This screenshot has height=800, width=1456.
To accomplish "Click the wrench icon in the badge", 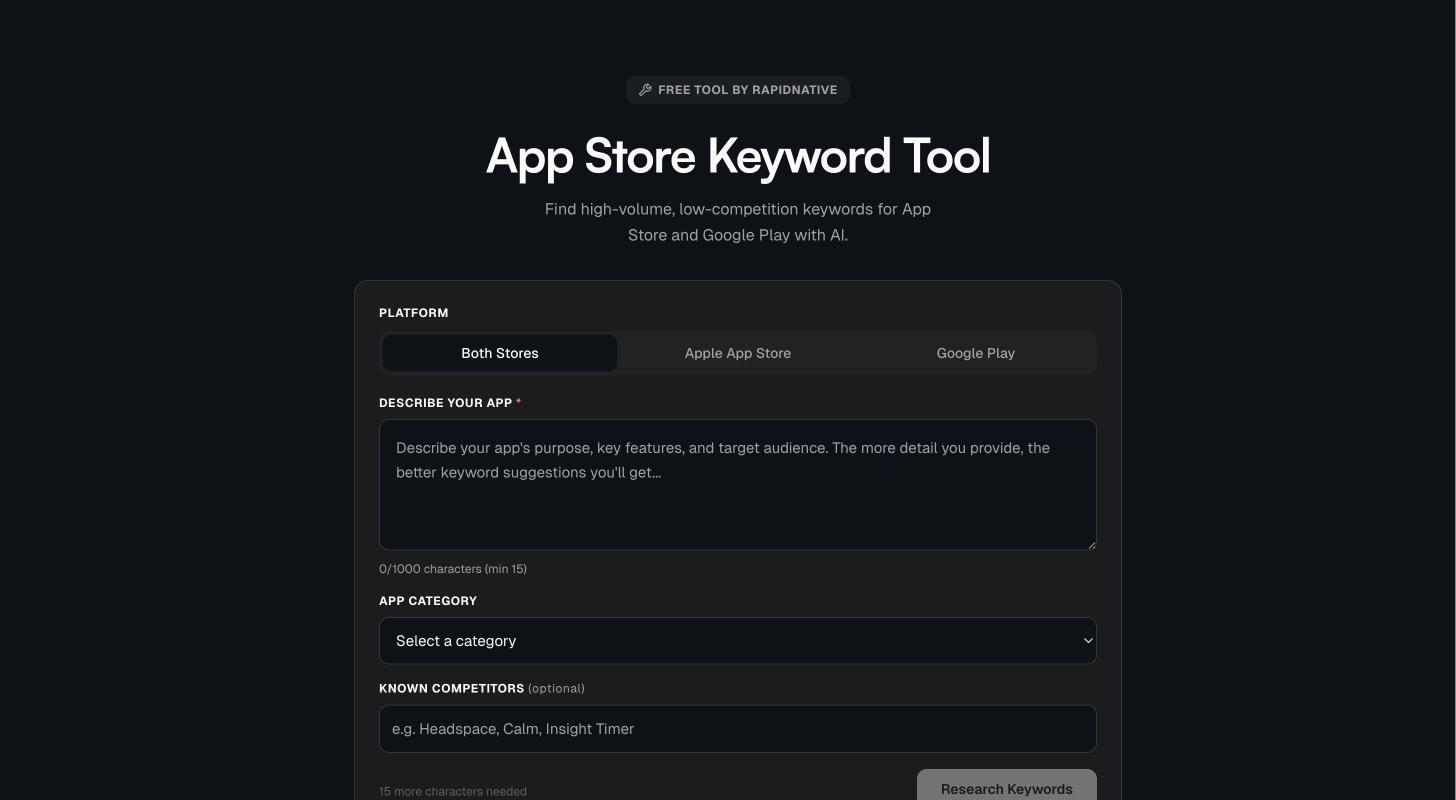I will [x=645, y=89].
